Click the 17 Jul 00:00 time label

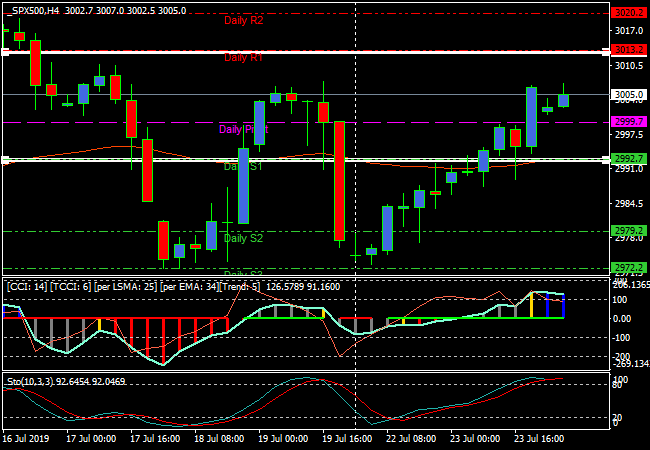[92, 439]
